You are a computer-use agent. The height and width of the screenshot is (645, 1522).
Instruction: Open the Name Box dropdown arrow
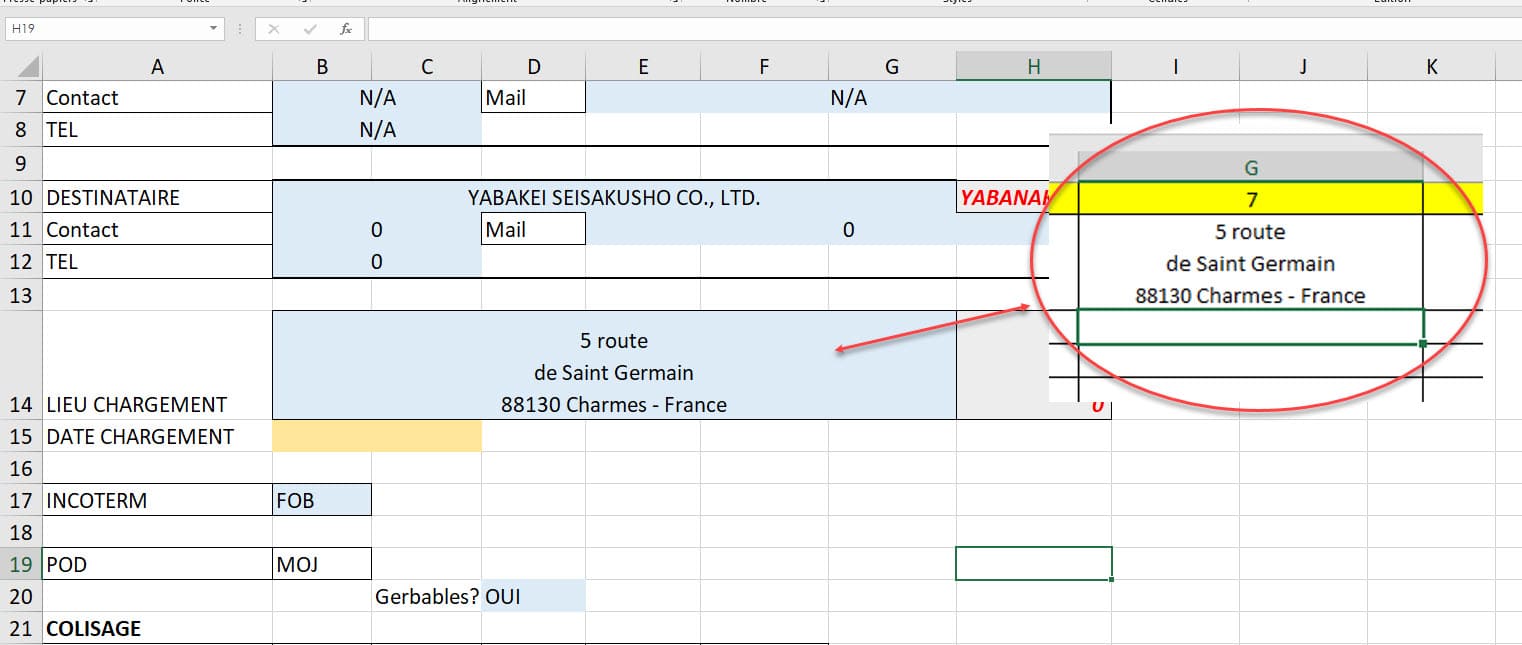[x=213, y=29]
